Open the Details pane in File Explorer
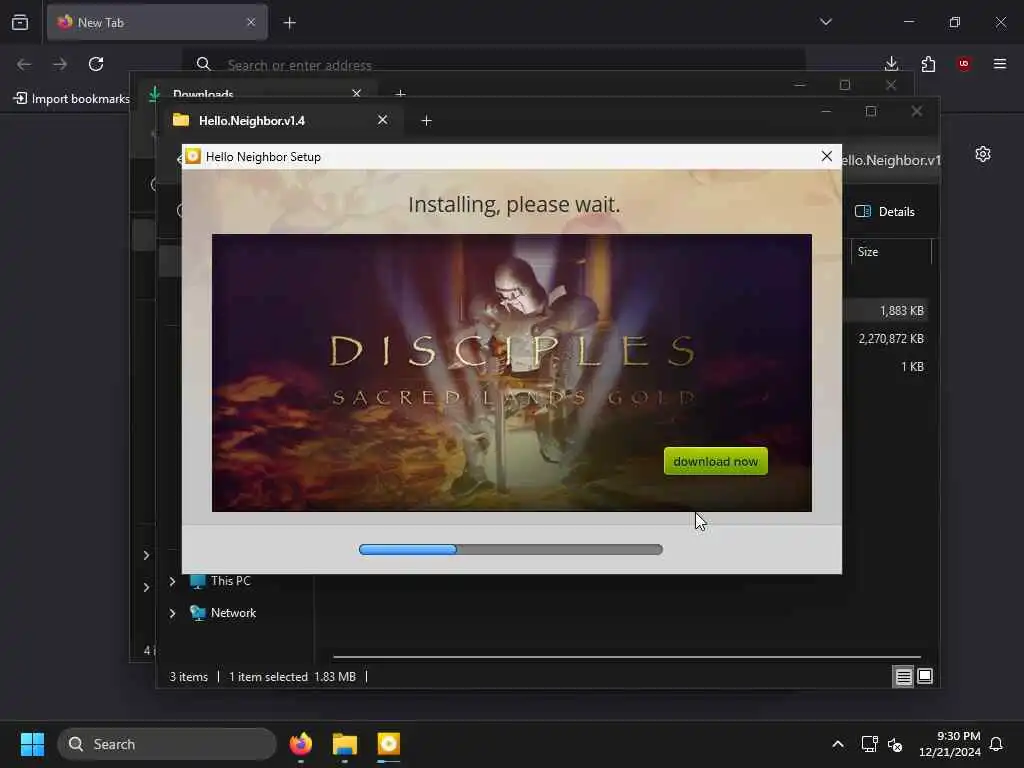This screenshot has height=768, width=1024. pos(885,211)
